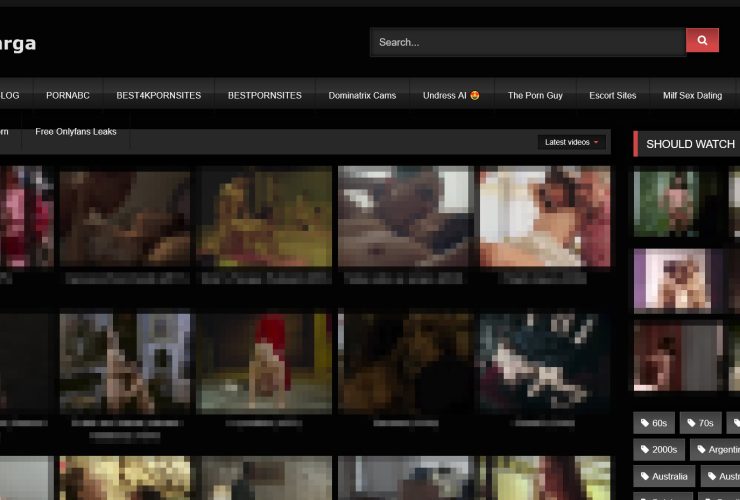The image size is (740, 500).
Task: Click the tag icon beside Argentina
Action: (702, 450)
